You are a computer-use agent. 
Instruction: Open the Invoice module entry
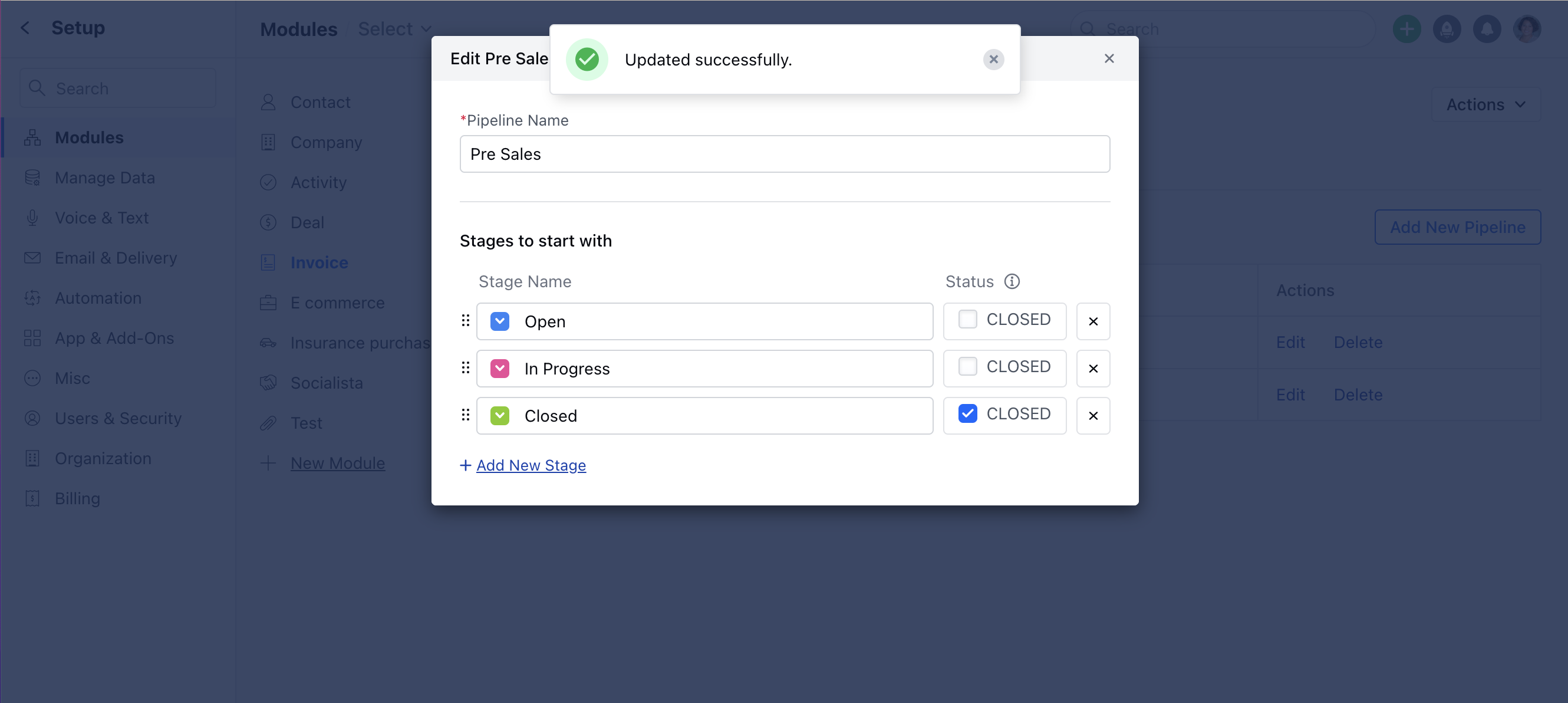319,262
